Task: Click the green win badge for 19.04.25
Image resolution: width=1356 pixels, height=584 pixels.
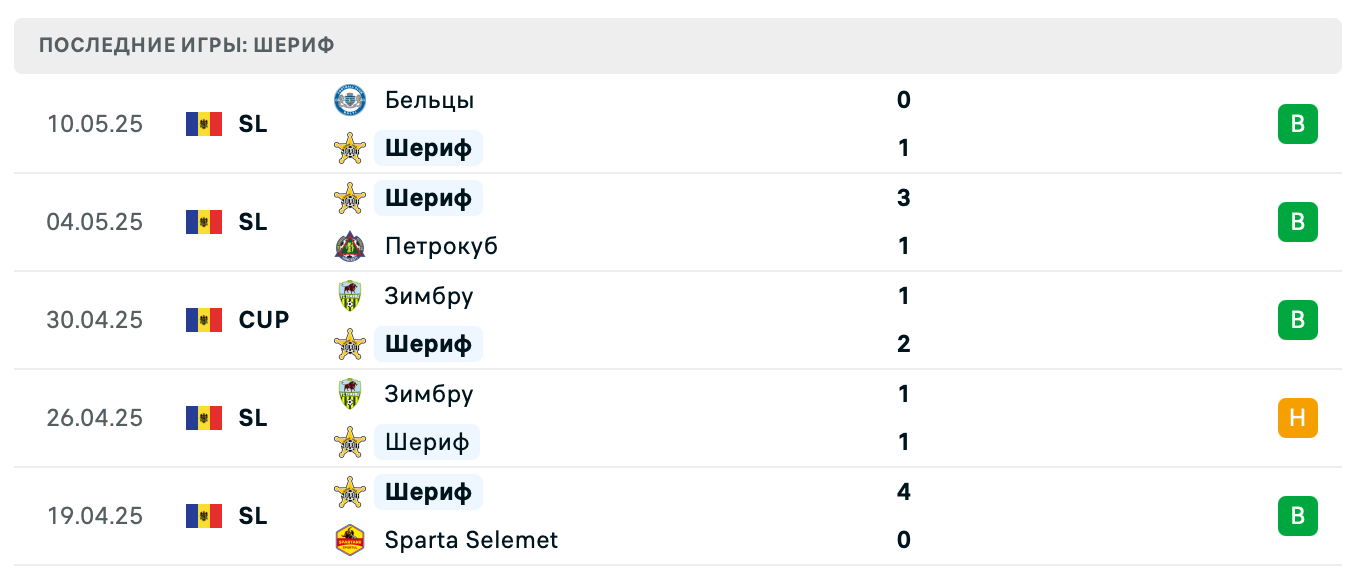Action: point(1297,516)
